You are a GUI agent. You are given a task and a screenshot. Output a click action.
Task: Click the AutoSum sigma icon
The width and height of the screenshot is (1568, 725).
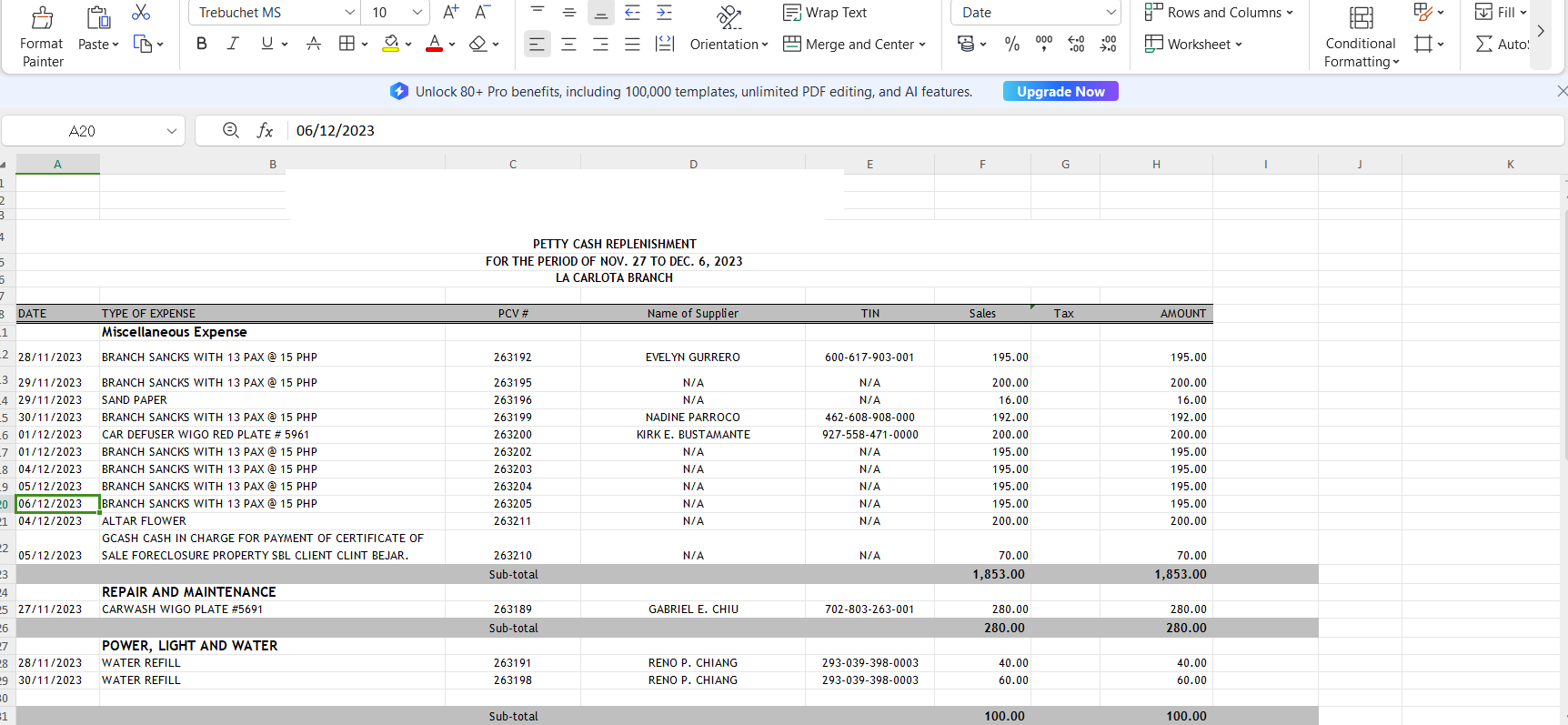[1484, 44]
